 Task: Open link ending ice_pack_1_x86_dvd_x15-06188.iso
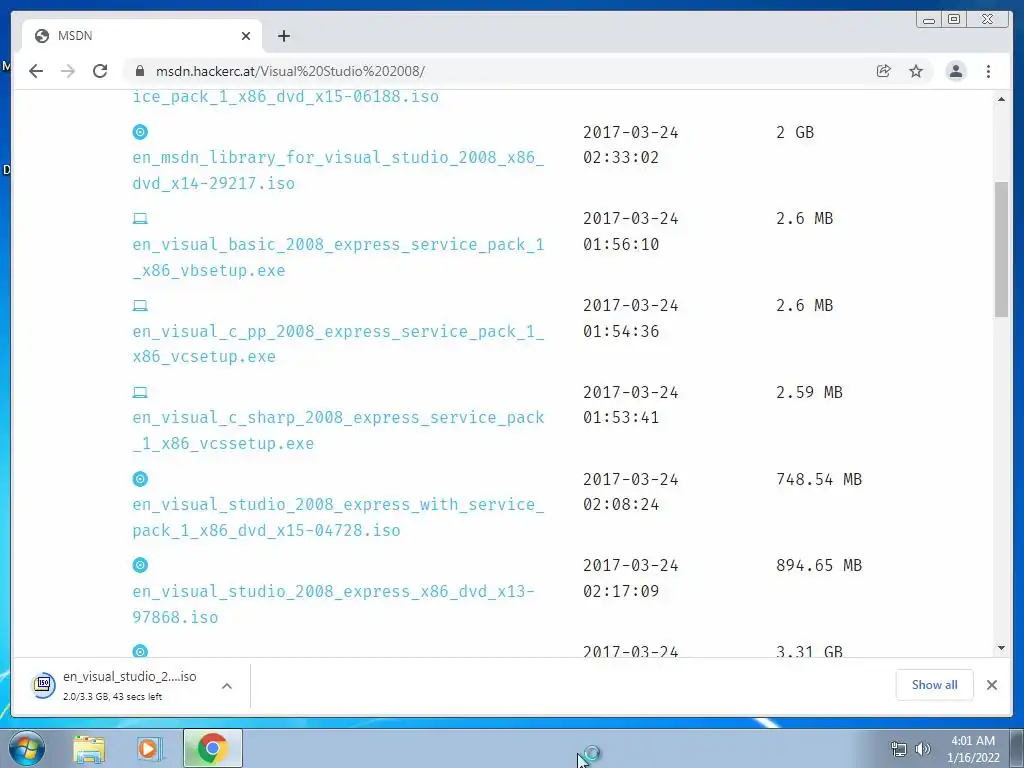pyautogui.click(x=285, y=97)
